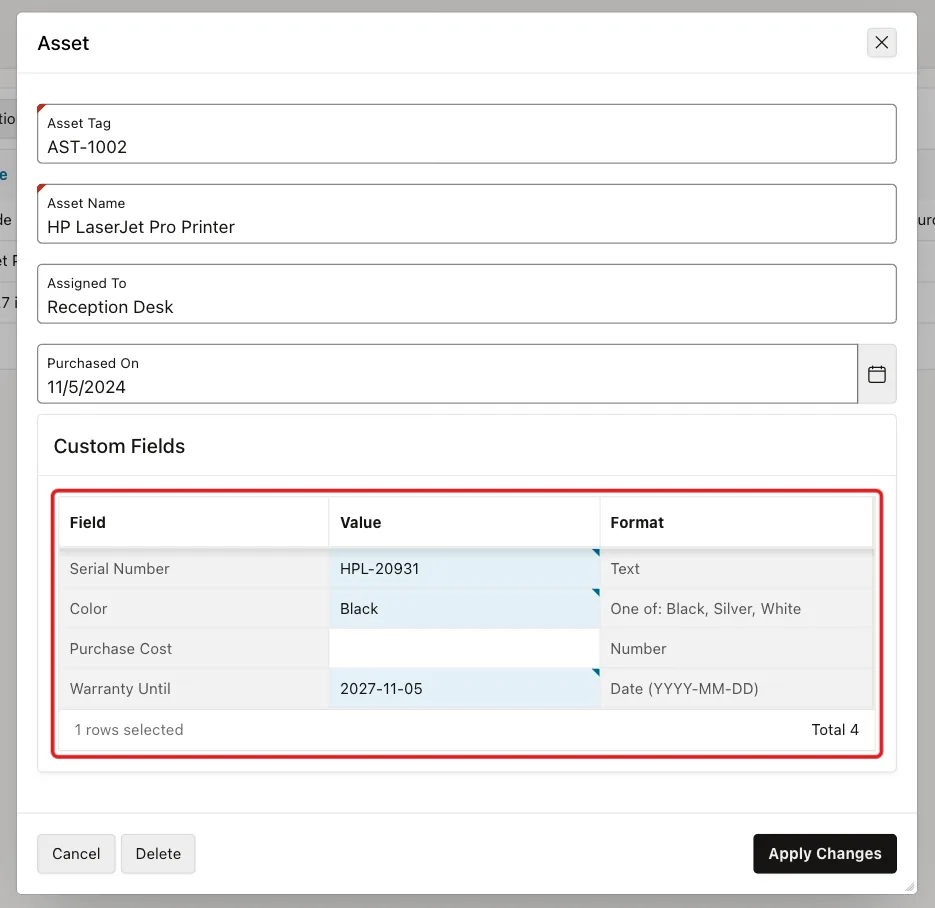Select the Format column header

[736, 522]
